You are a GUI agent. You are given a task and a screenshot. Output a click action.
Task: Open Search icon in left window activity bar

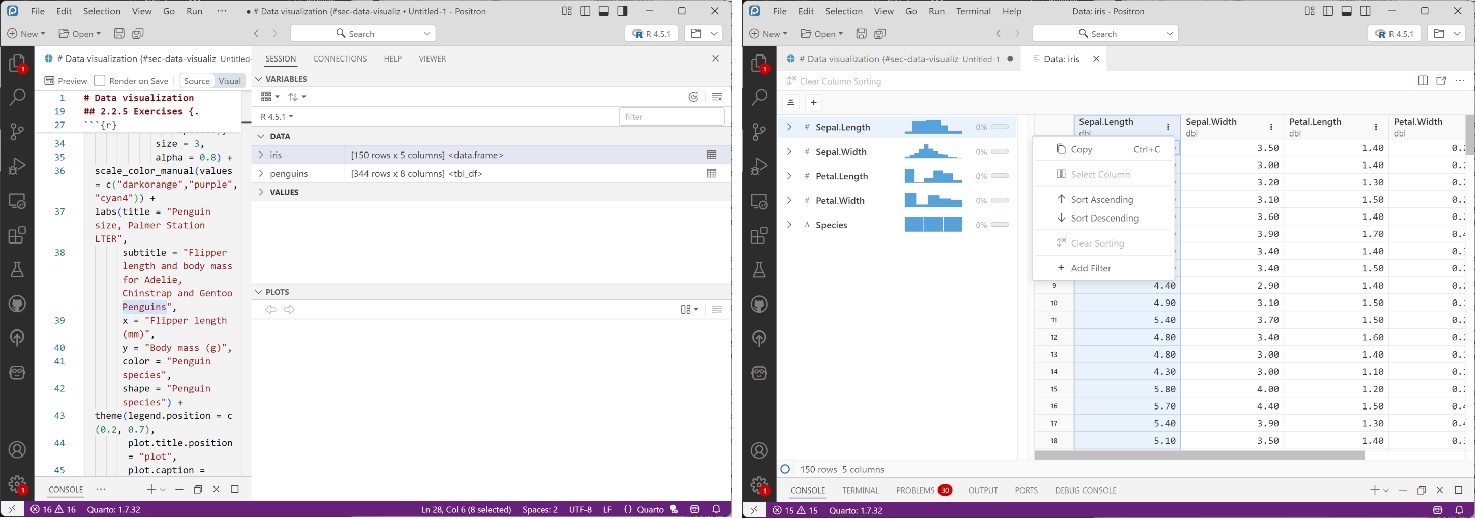click(x=17, y=98)
